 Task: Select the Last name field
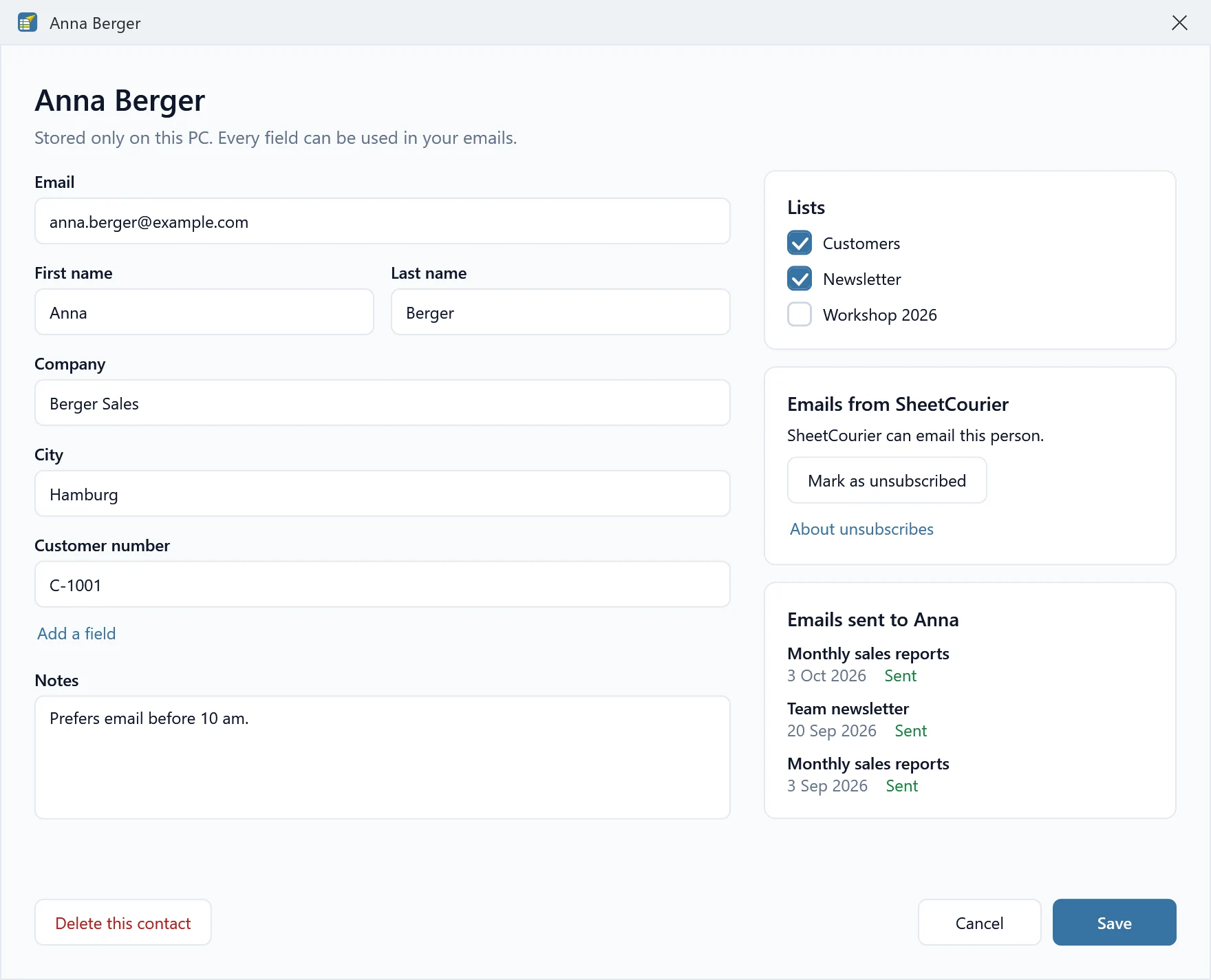(561, 312)
